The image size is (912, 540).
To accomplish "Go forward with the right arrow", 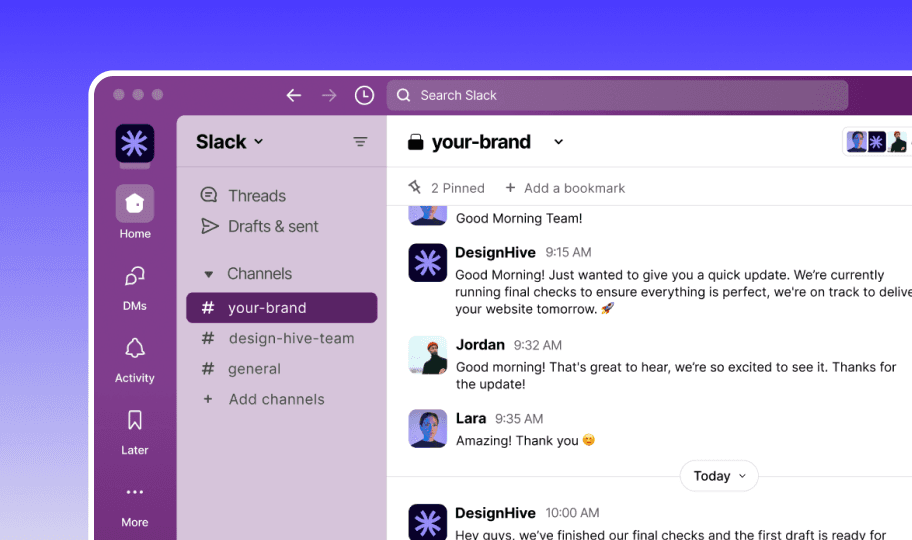I will pyautogui.click(x=329, y=95).
